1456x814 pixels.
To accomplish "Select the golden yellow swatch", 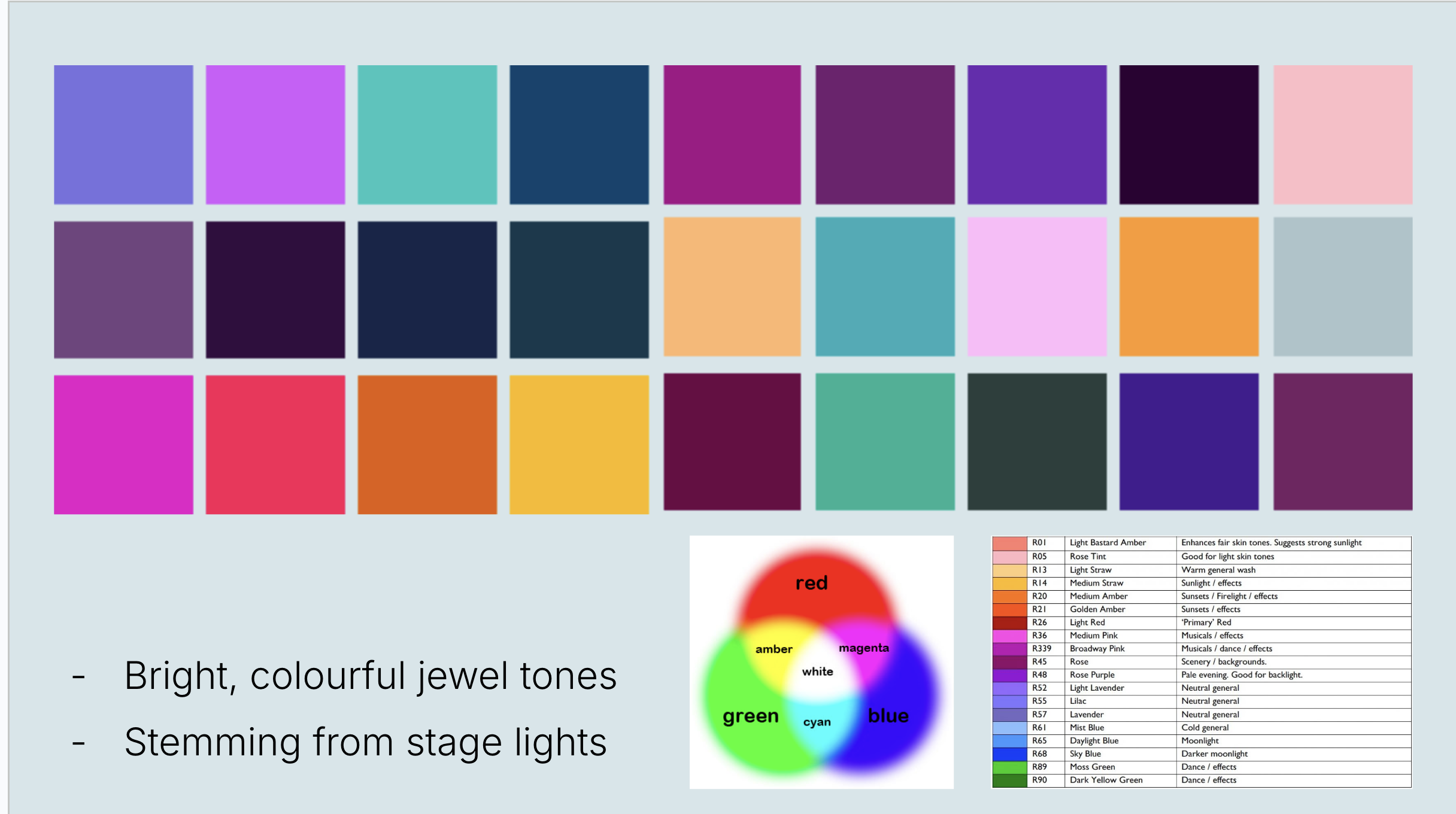I will pos(579,444).
